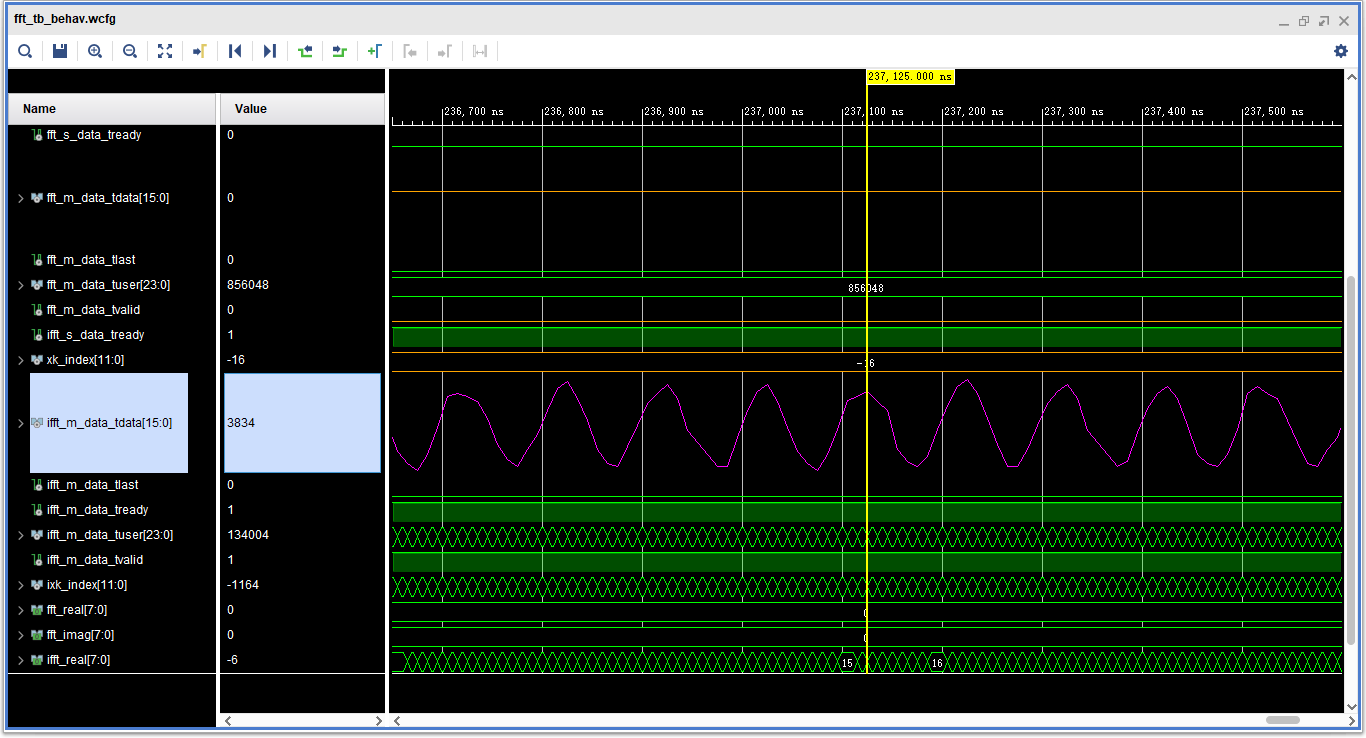Click the swap cursors icon
Viewport: 1366px width, 738px height.
pyautogui.click(x=480, y=51)
